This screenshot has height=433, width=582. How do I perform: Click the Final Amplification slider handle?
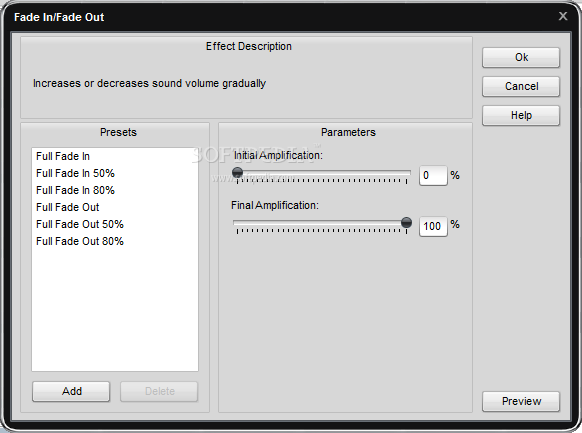pyautogui.click(x=406, y=222)
